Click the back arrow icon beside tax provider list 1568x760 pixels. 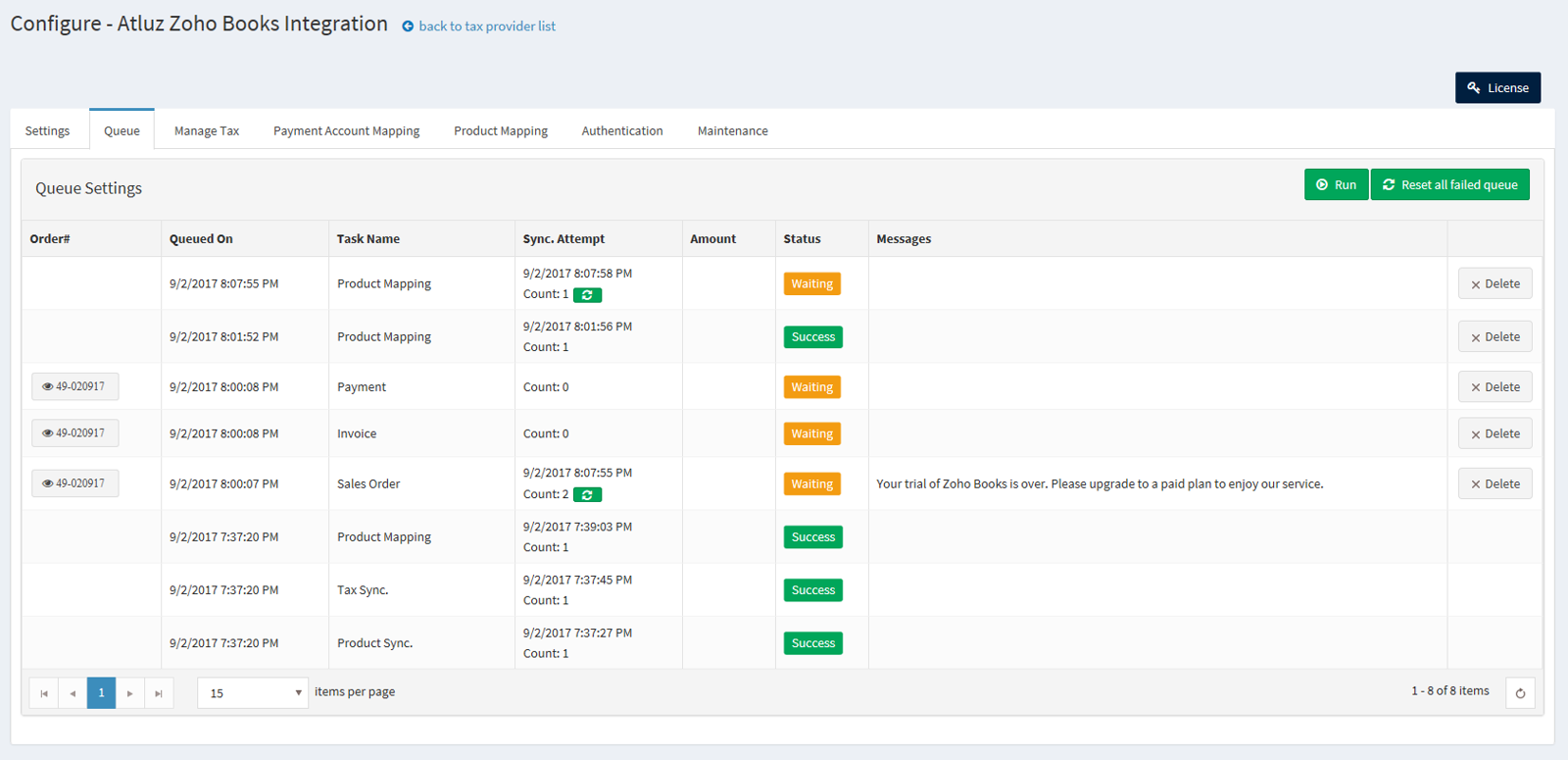(408, 26)
